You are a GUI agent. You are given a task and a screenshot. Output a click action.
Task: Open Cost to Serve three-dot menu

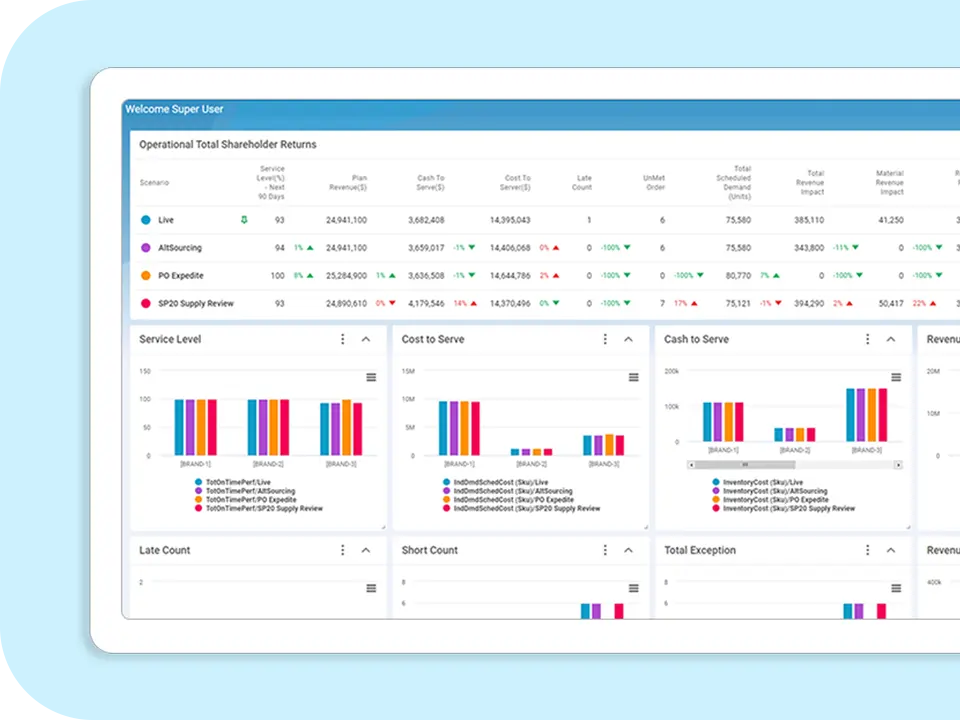click(605, 340)
